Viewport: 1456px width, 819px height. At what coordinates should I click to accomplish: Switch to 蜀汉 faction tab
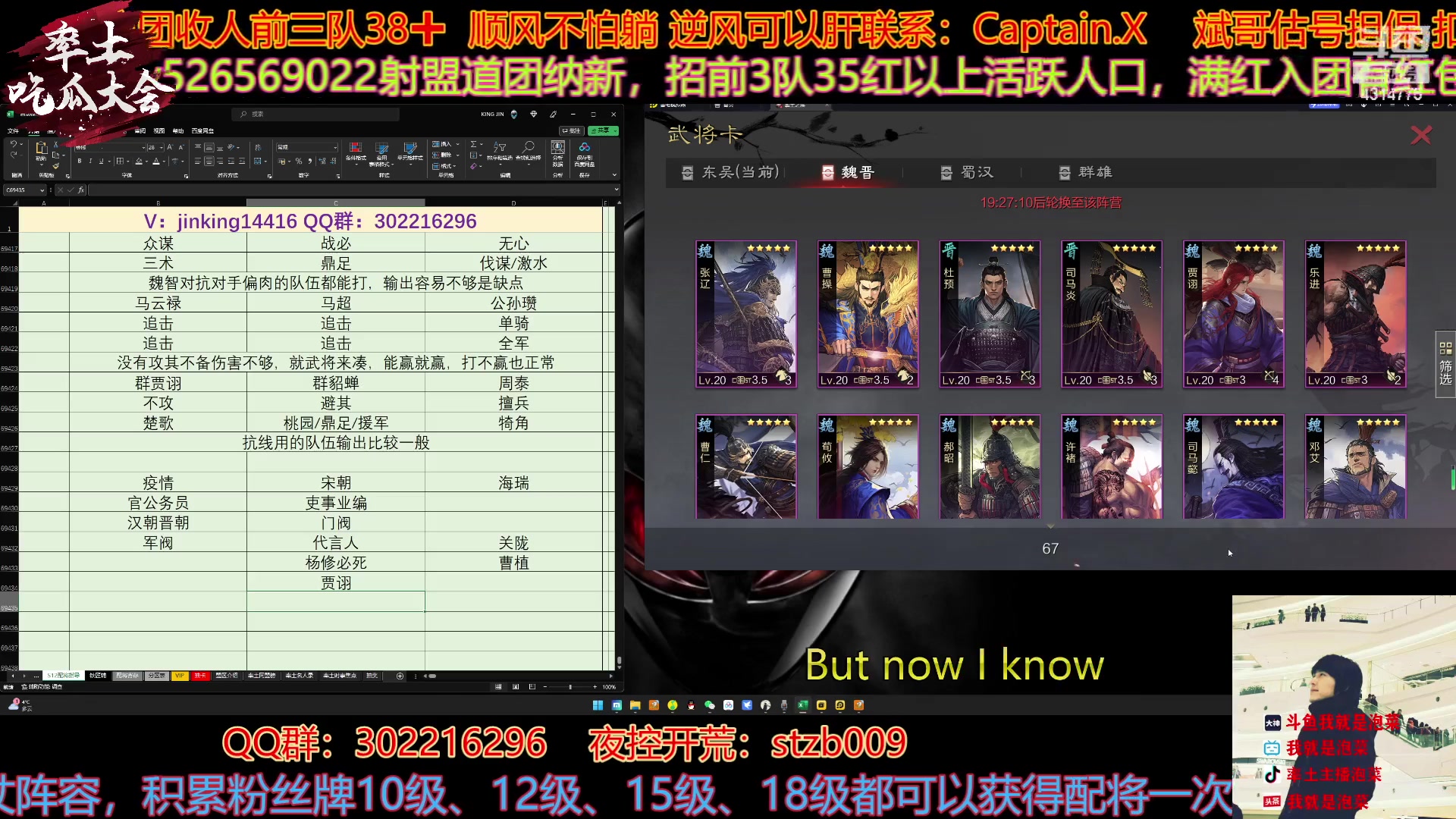coord(968,172)
